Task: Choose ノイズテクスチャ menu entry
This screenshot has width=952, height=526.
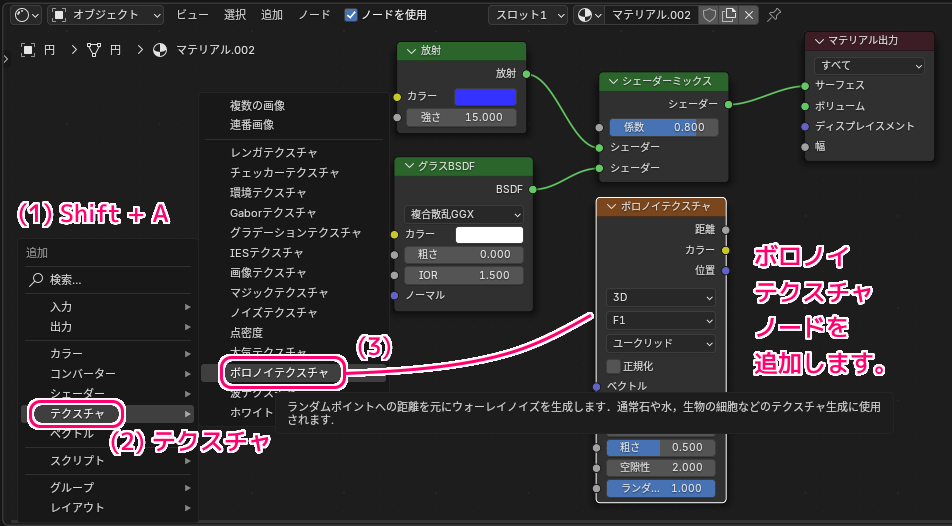Action: [293, 313]
